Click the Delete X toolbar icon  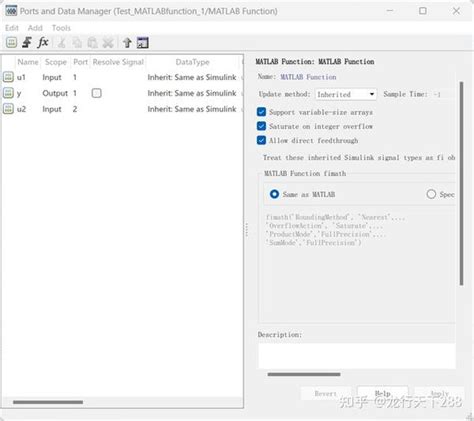108,43
